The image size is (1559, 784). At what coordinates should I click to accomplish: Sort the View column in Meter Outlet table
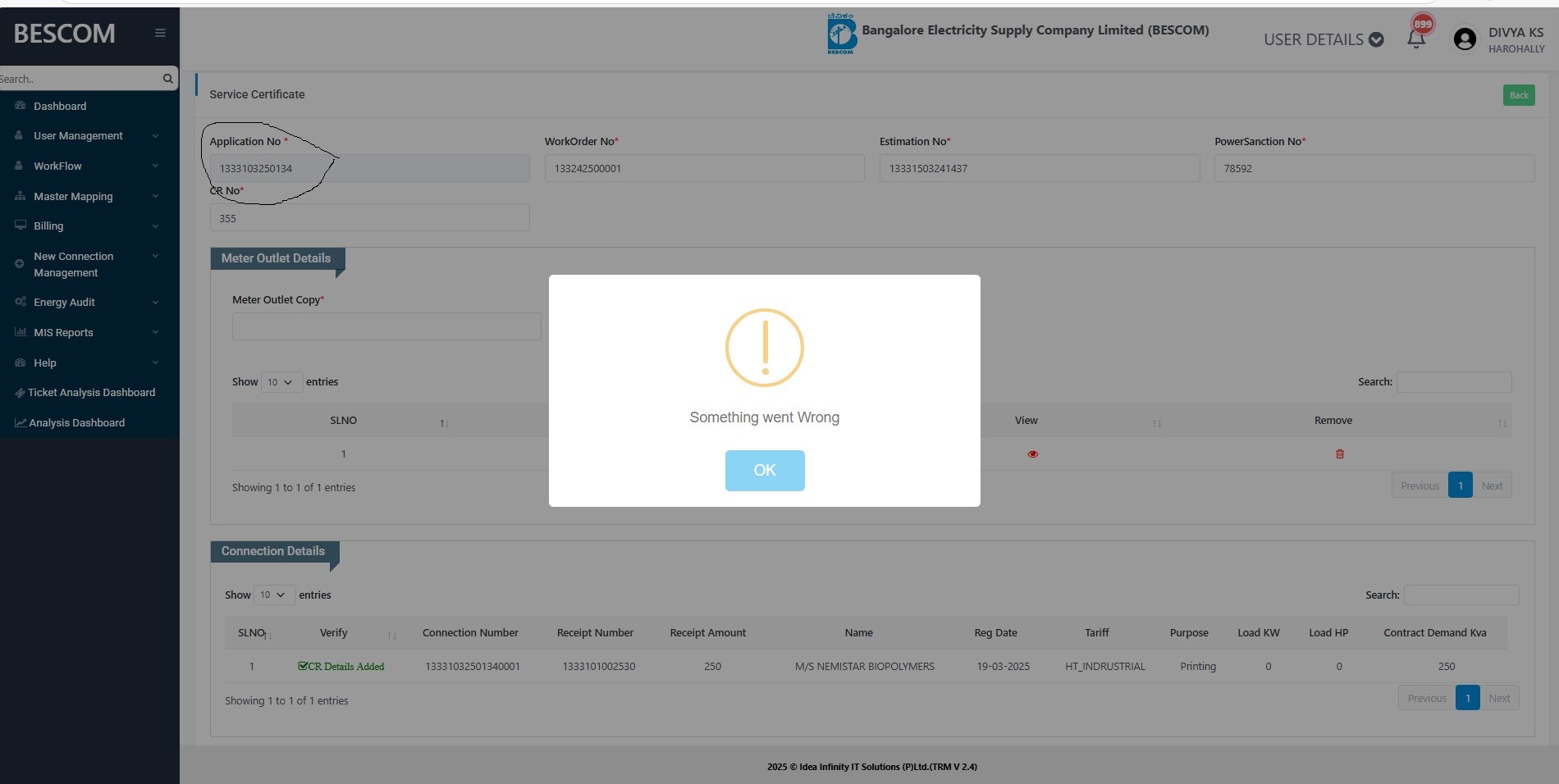pos(1157,423)
